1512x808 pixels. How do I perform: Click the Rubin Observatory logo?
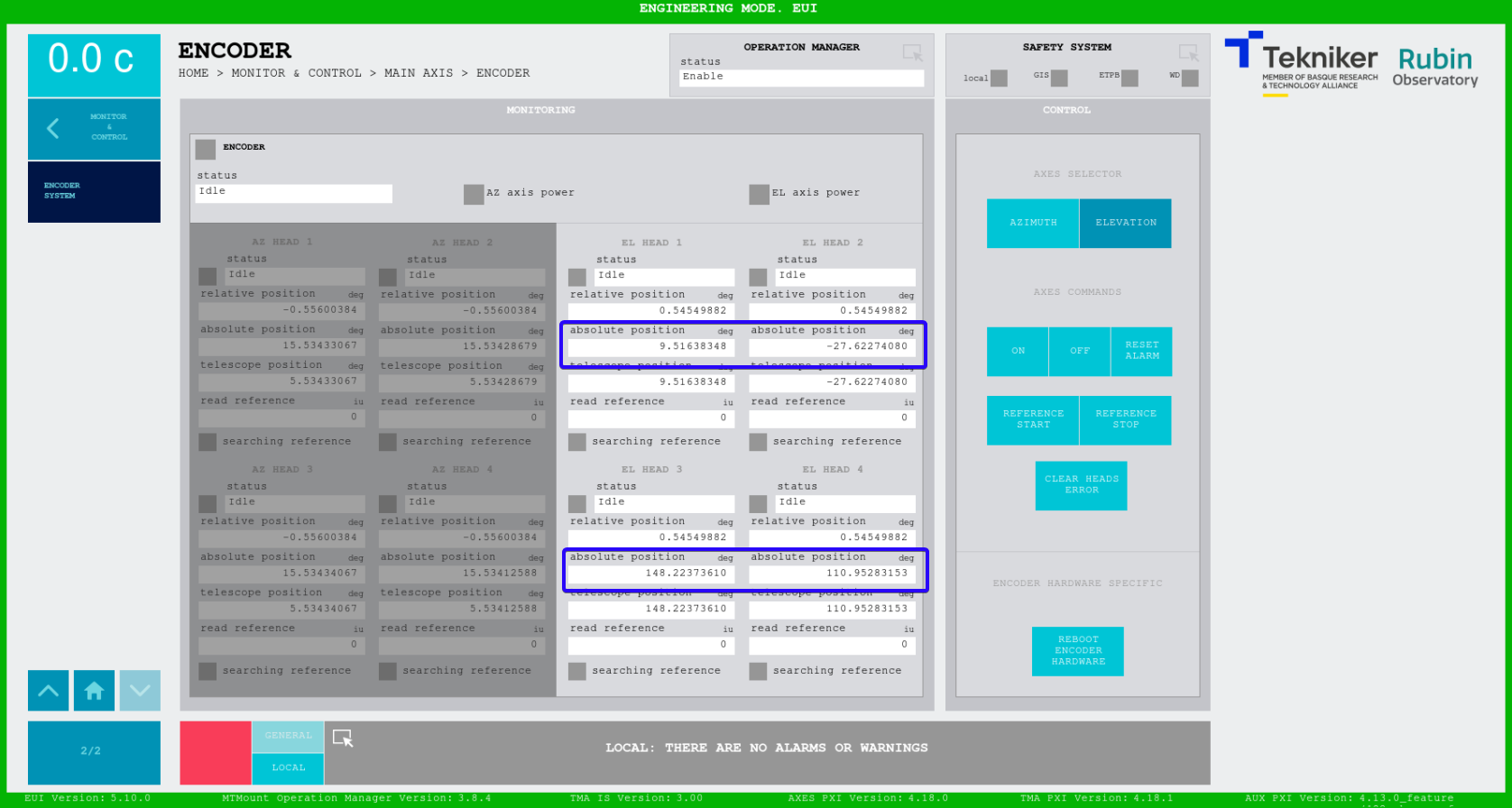1435,67
